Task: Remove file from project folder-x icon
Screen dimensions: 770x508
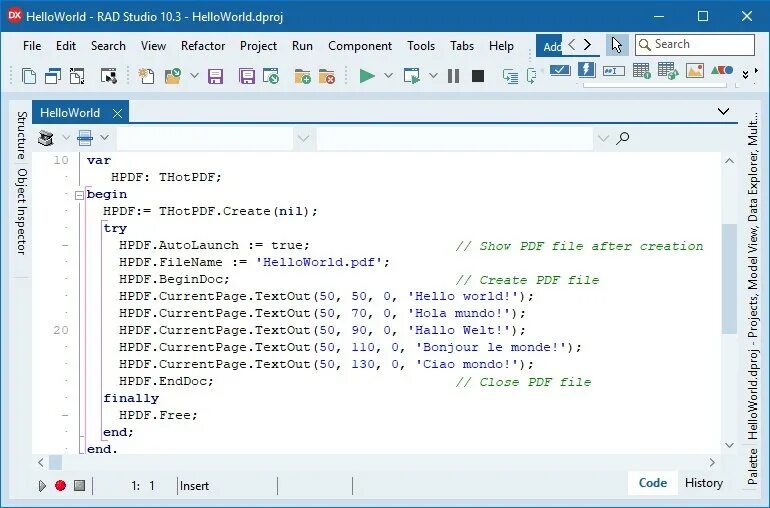Action: tap(327, 76)
